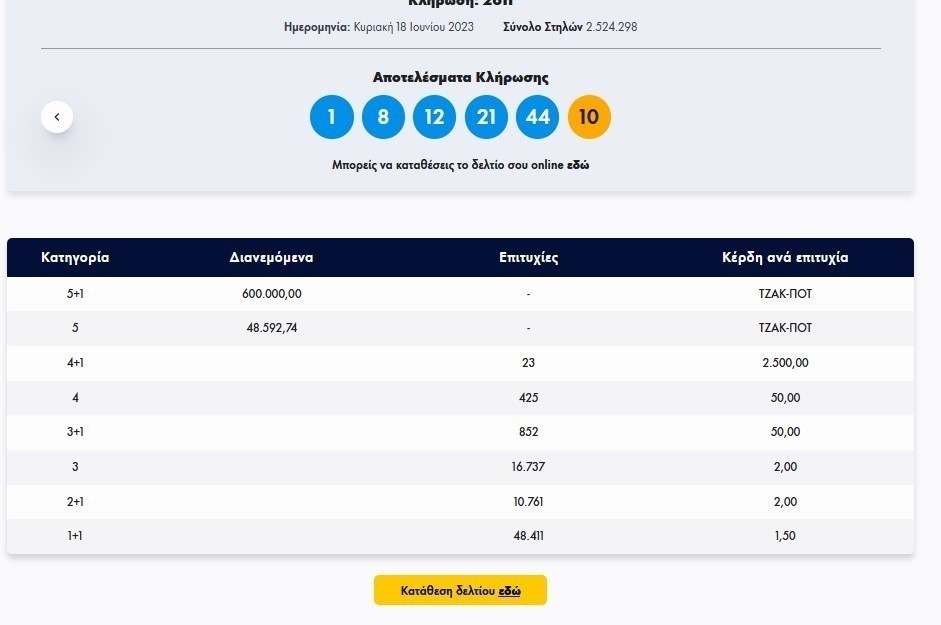
Task: Select the 5+1 category row
Action: tap(75, 294)
